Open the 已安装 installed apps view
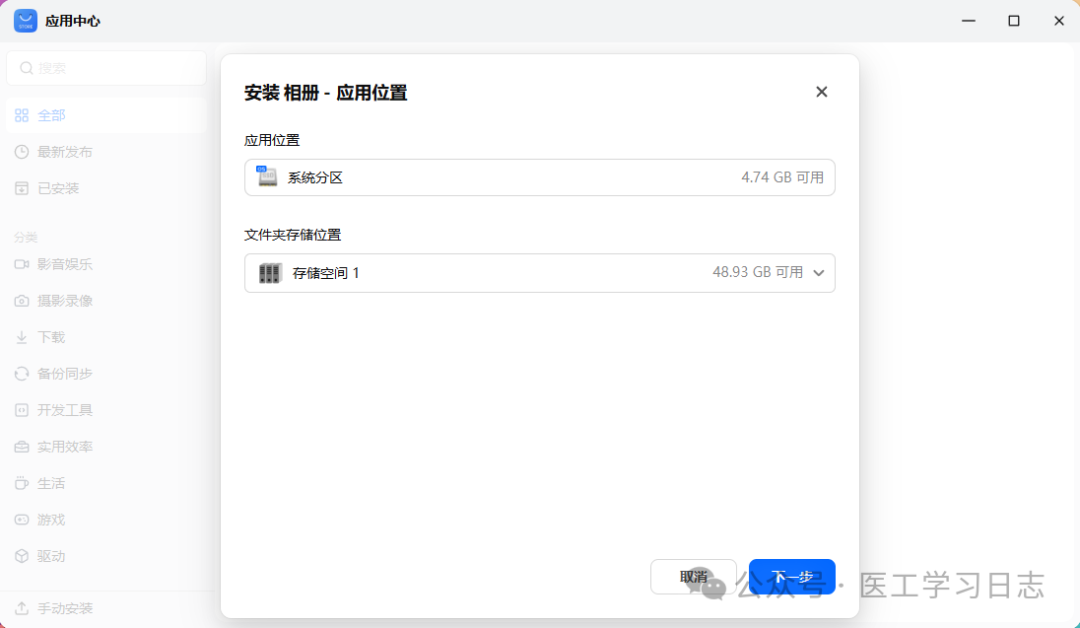This screenshot has height=628, width=1080. pyautogui.click(x=51, y=187)
